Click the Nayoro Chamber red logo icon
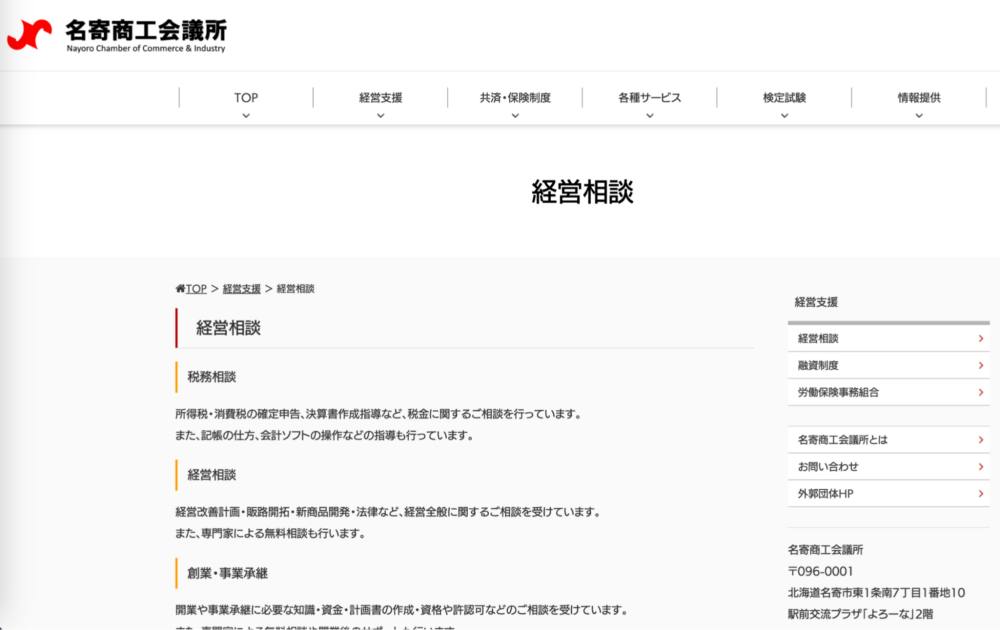 pyautogui.click(x=29, y=34)
